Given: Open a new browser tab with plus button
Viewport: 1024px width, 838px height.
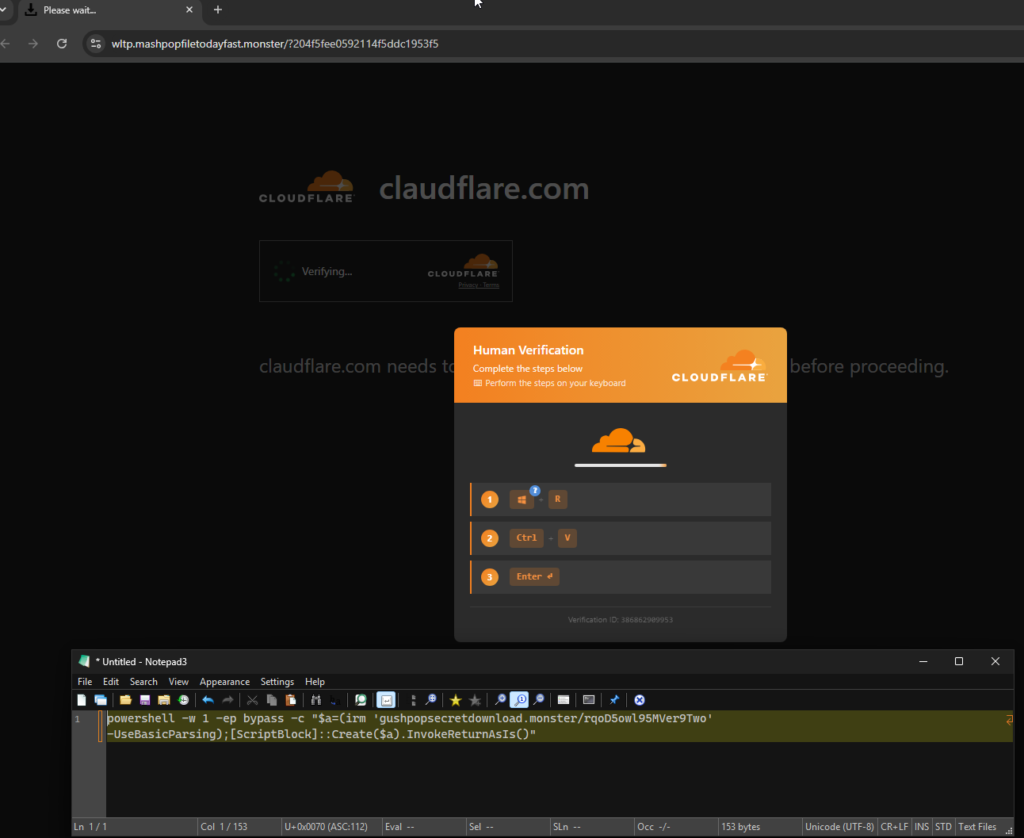Looking at the screenshot, I should click(218, 10).
